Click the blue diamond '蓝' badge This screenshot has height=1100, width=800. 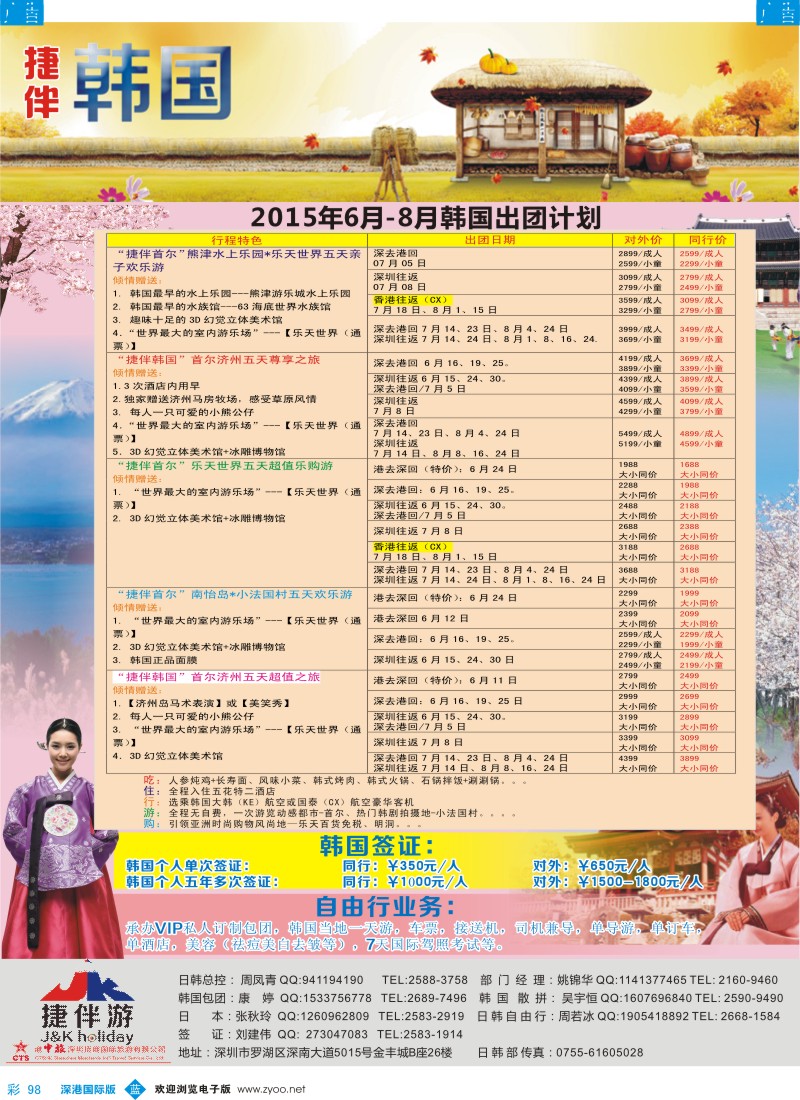point(134,1089)
